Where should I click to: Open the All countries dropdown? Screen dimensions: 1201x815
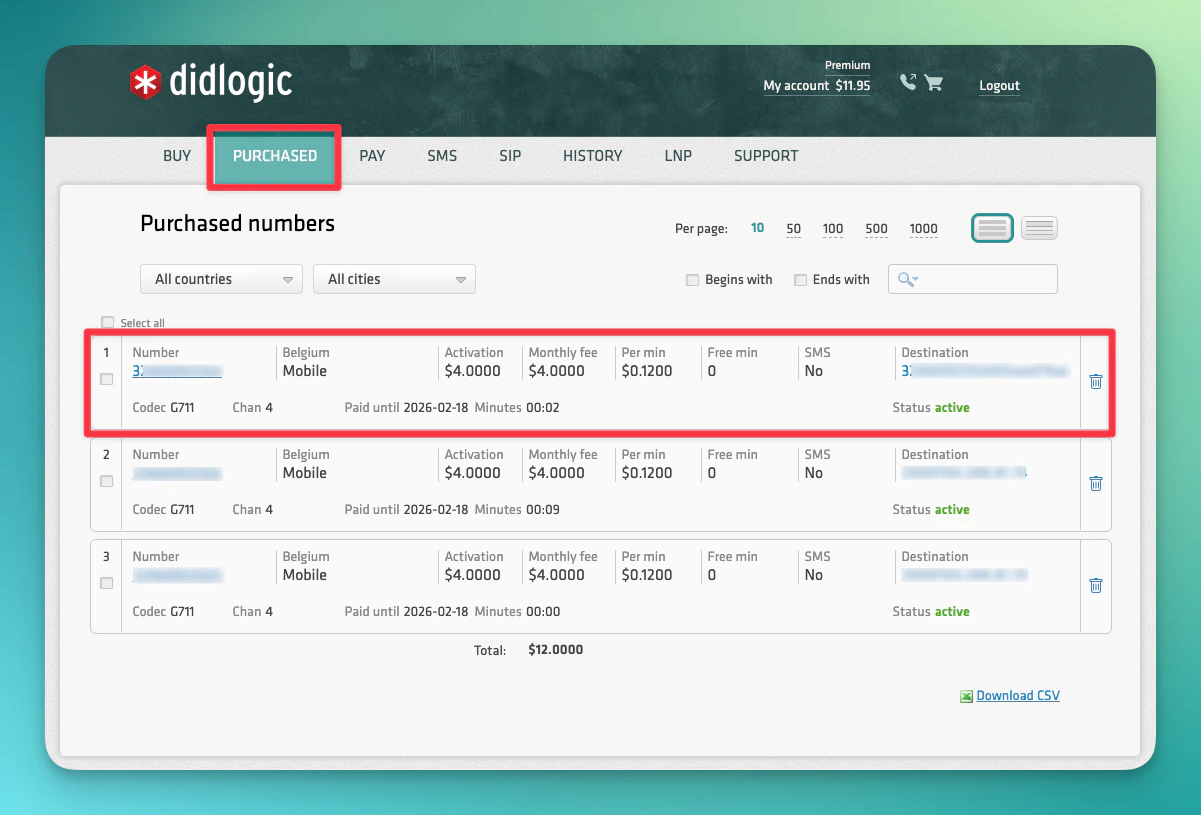point(220,279)
